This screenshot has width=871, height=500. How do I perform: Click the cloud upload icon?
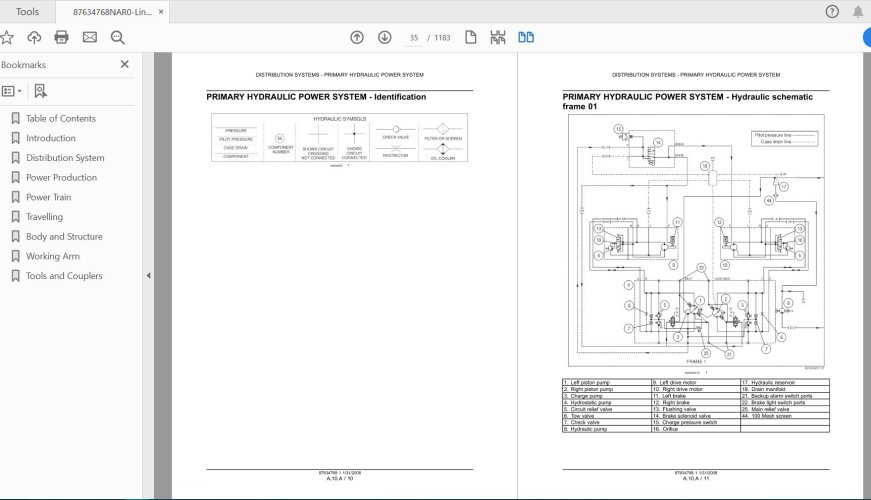pos(35,38)
